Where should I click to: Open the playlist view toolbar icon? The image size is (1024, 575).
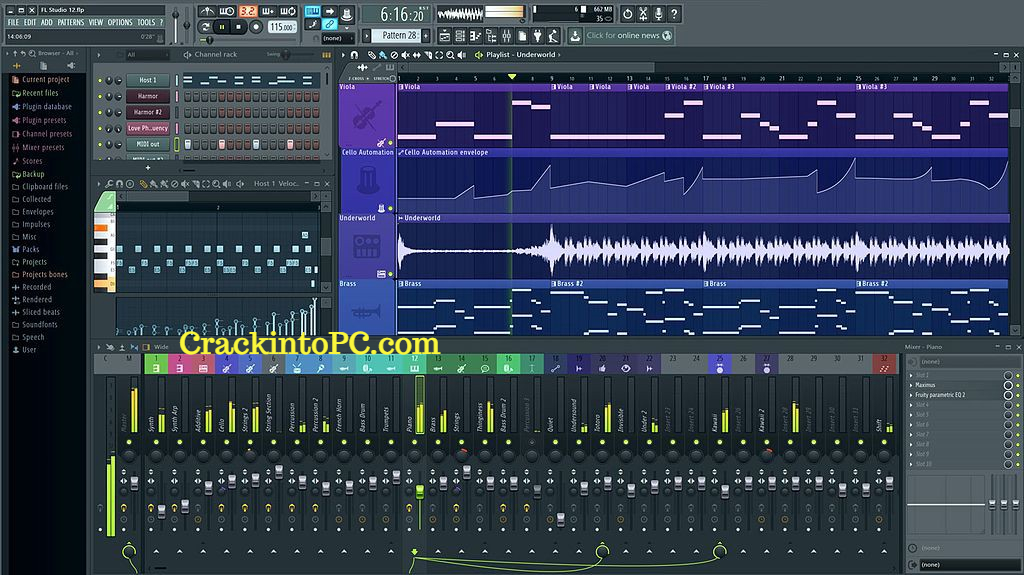pos(445,36)
